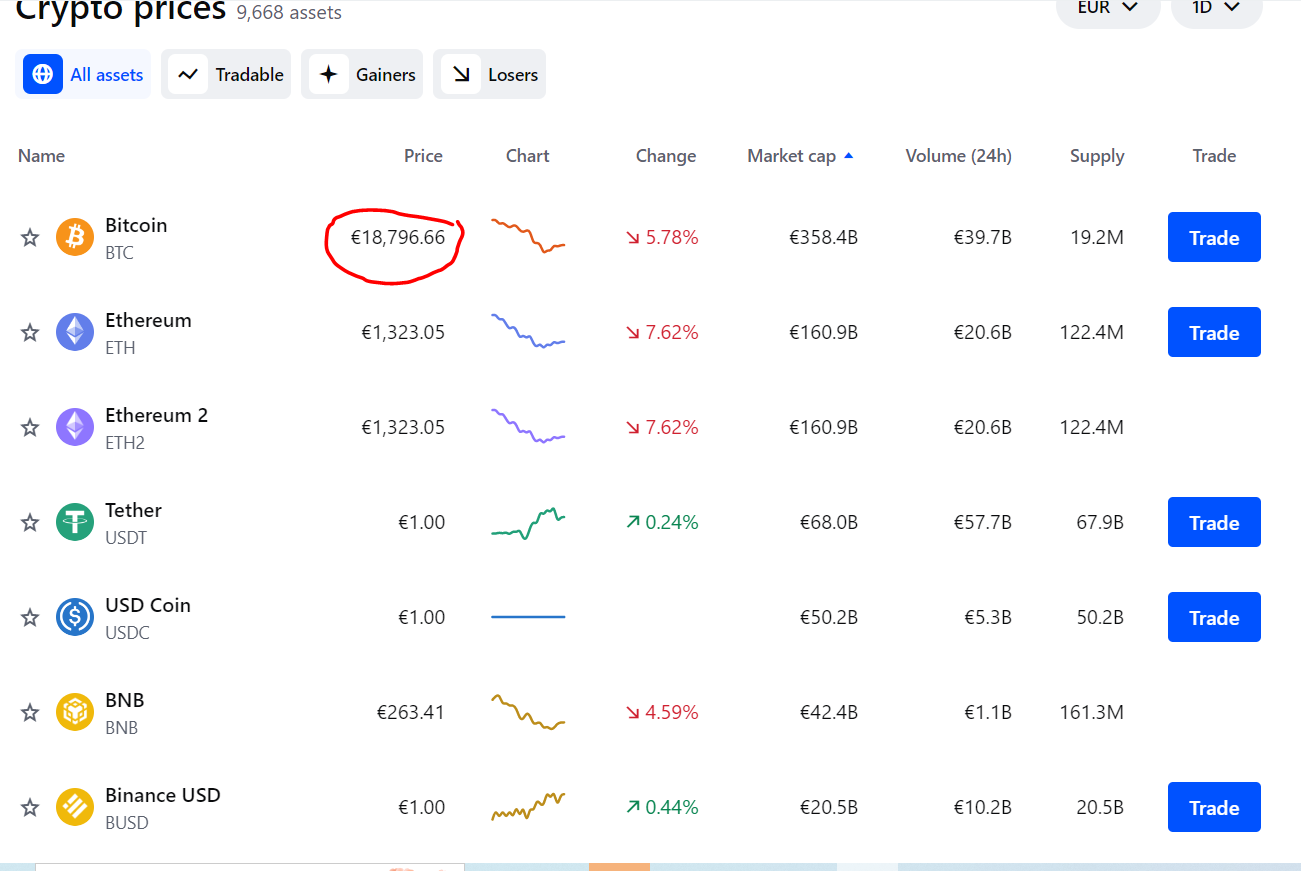This screenshot has height=871, width=1301.
Task: Show the Losers filter tab
Action: tap(489, 74)
